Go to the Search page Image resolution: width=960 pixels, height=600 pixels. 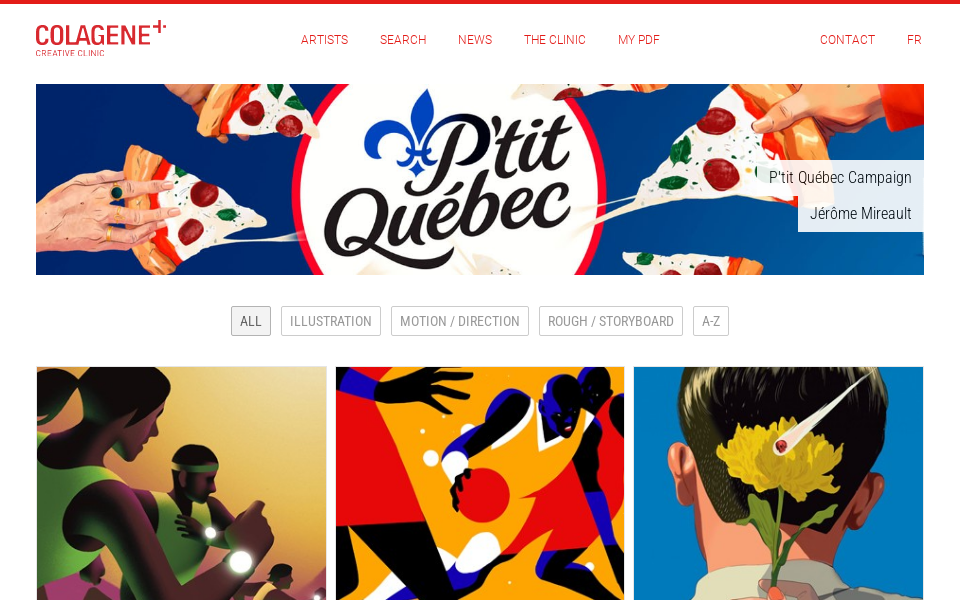point(403,40)
